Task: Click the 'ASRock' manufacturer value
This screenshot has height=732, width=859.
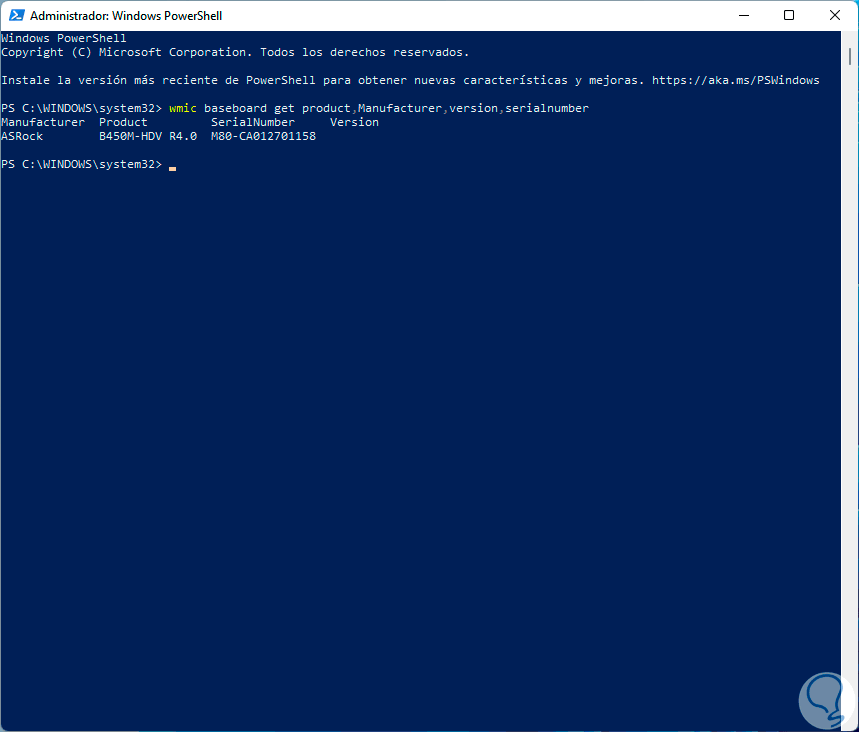Action: click(22, 136)
